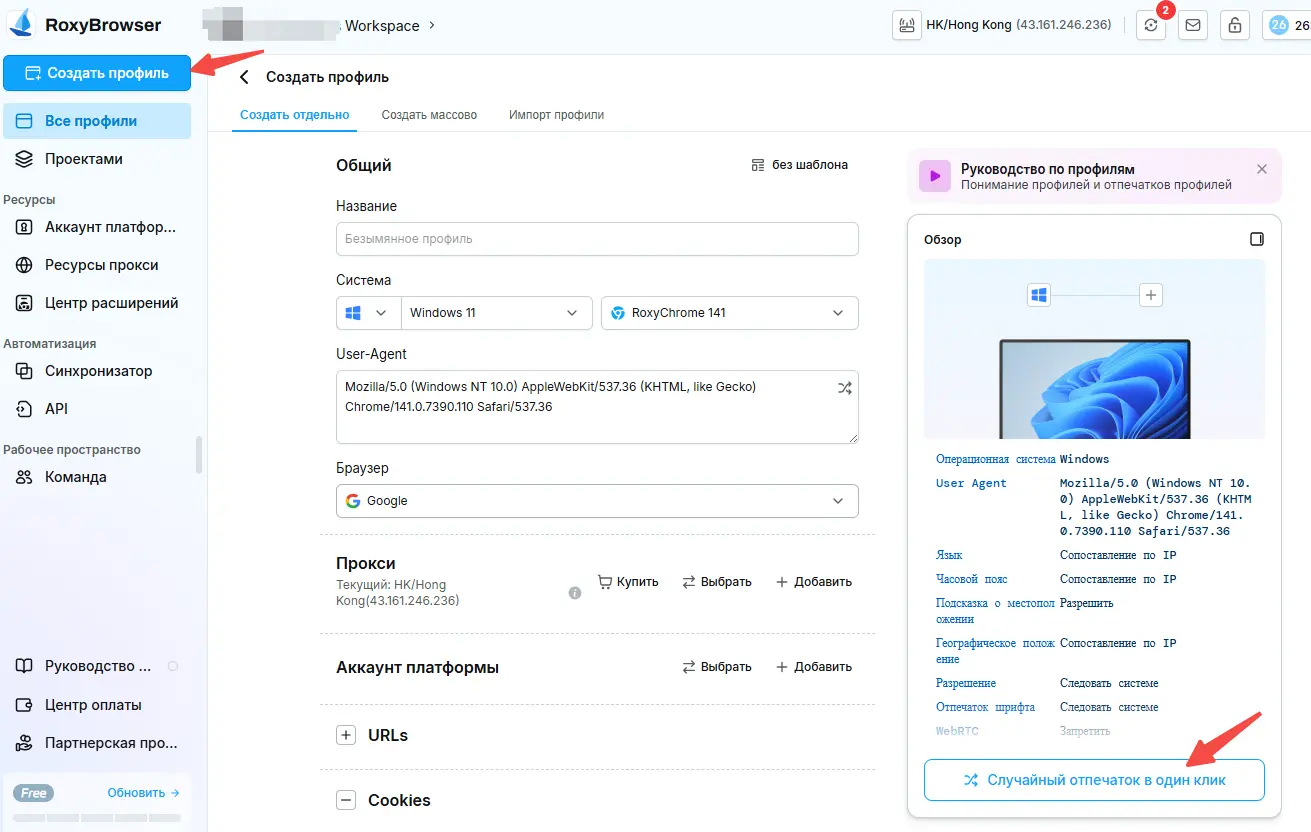This screenshot has width=1311, height=832.
Task: Click the shuffle User-Agent icon
Action: (x=844, y=388)
